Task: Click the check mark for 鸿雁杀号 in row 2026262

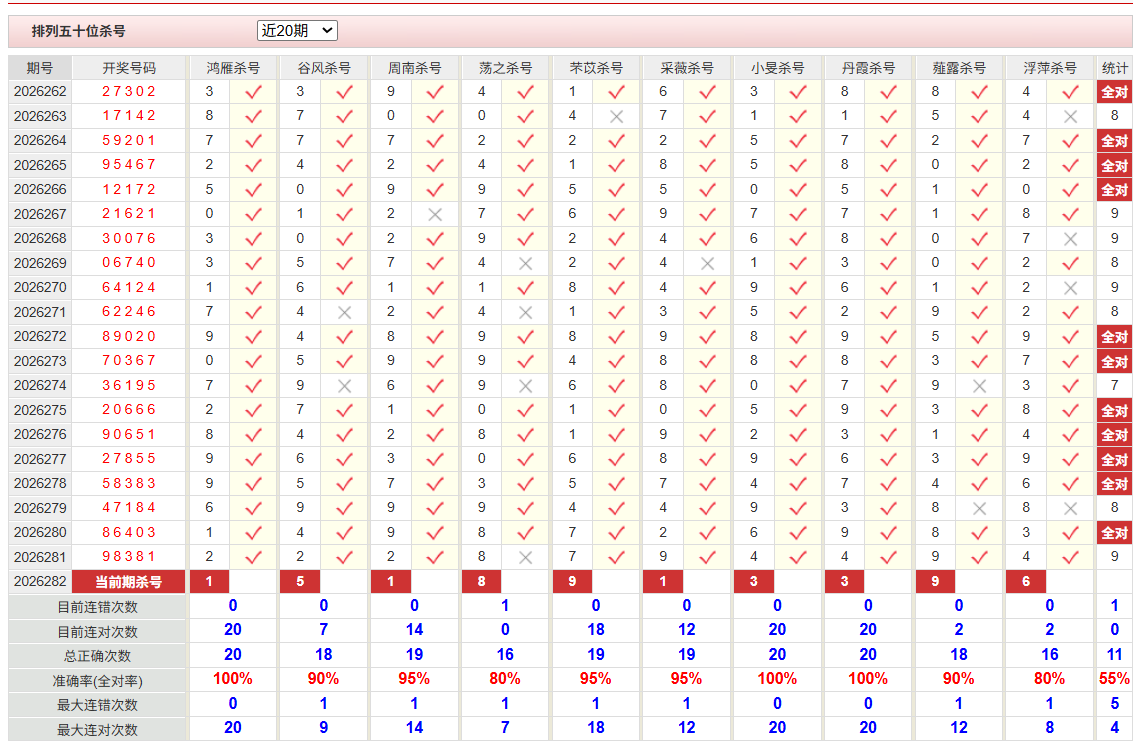Action: pyautogui.click(x=254, y=92)
